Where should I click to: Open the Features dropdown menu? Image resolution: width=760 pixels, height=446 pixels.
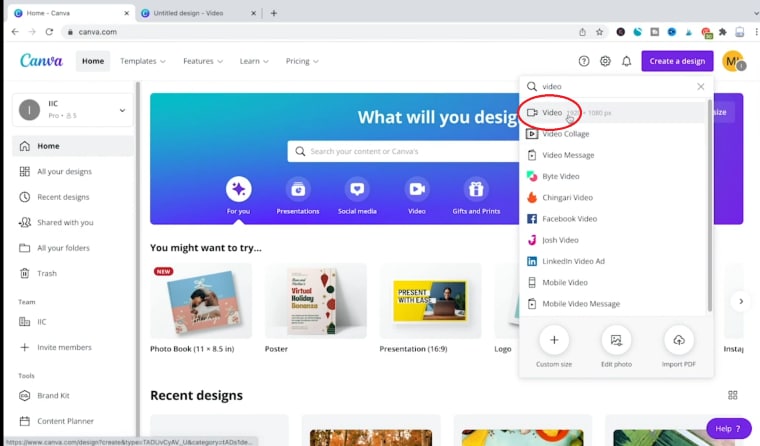pyautogui.click(x=203, y=61)
